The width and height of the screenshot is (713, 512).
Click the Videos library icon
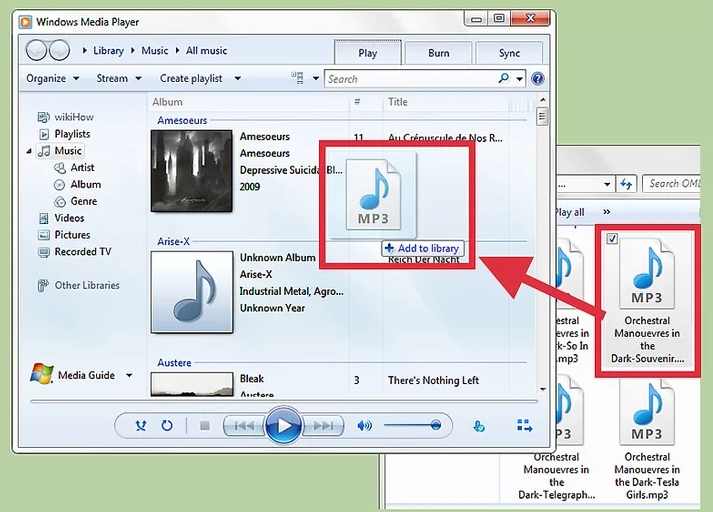[x=44, y=218]
